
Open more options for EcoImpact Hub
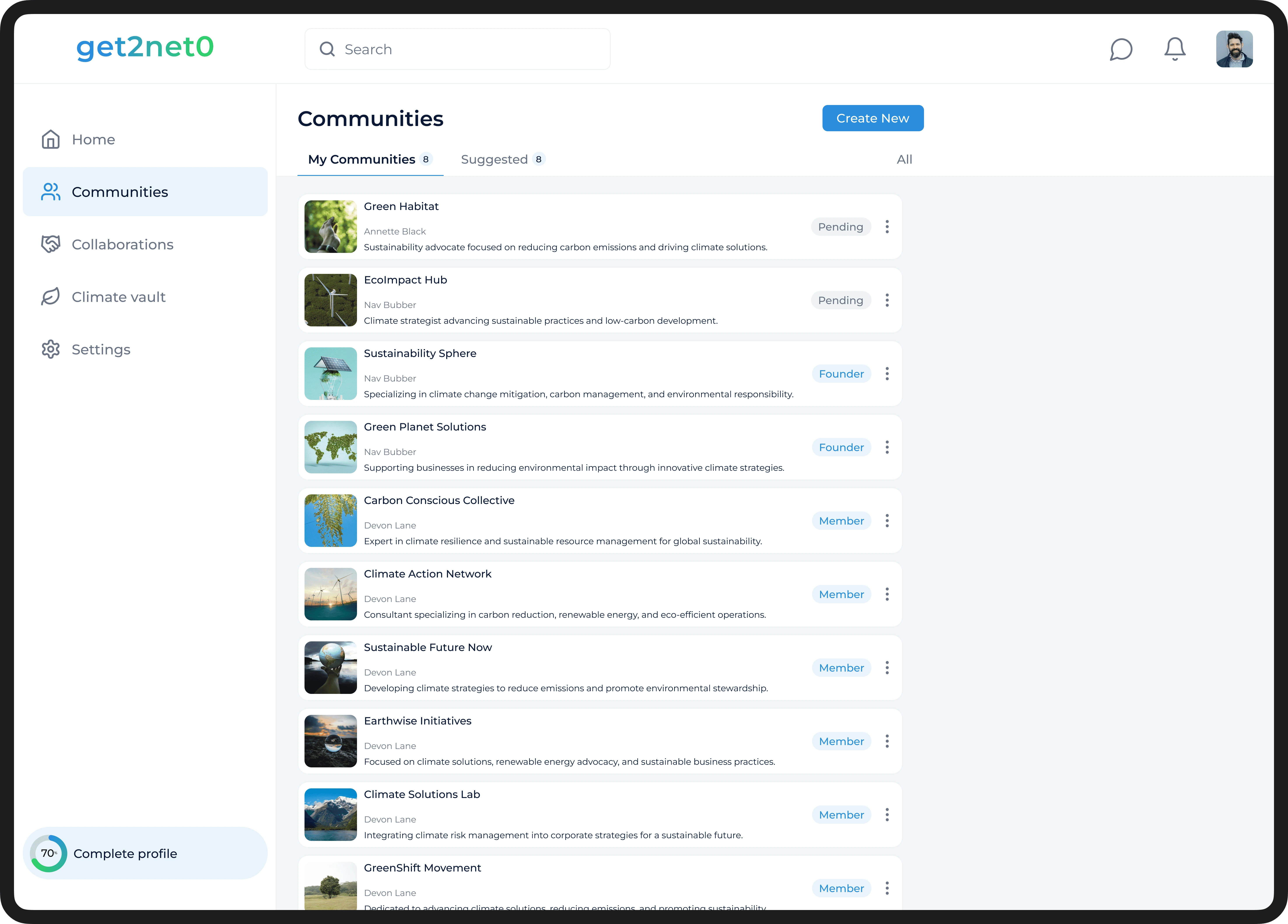(887, 300)
